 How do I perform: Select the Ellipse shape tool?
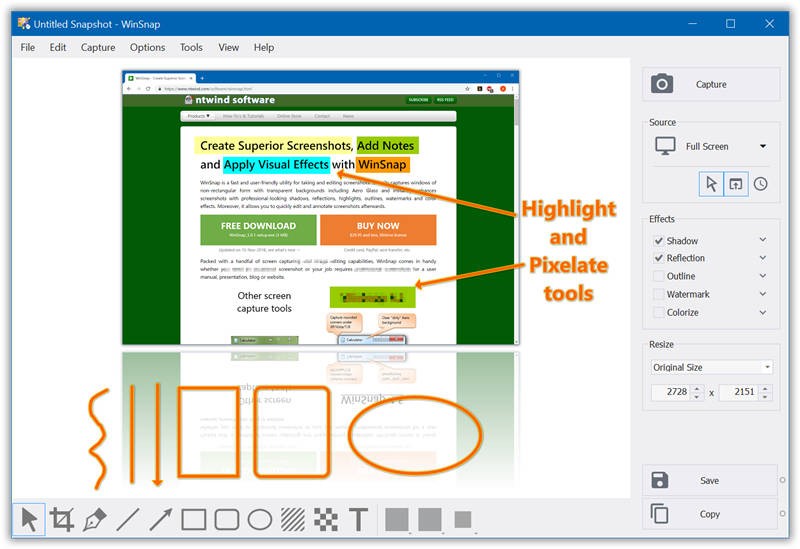point(259,519)
